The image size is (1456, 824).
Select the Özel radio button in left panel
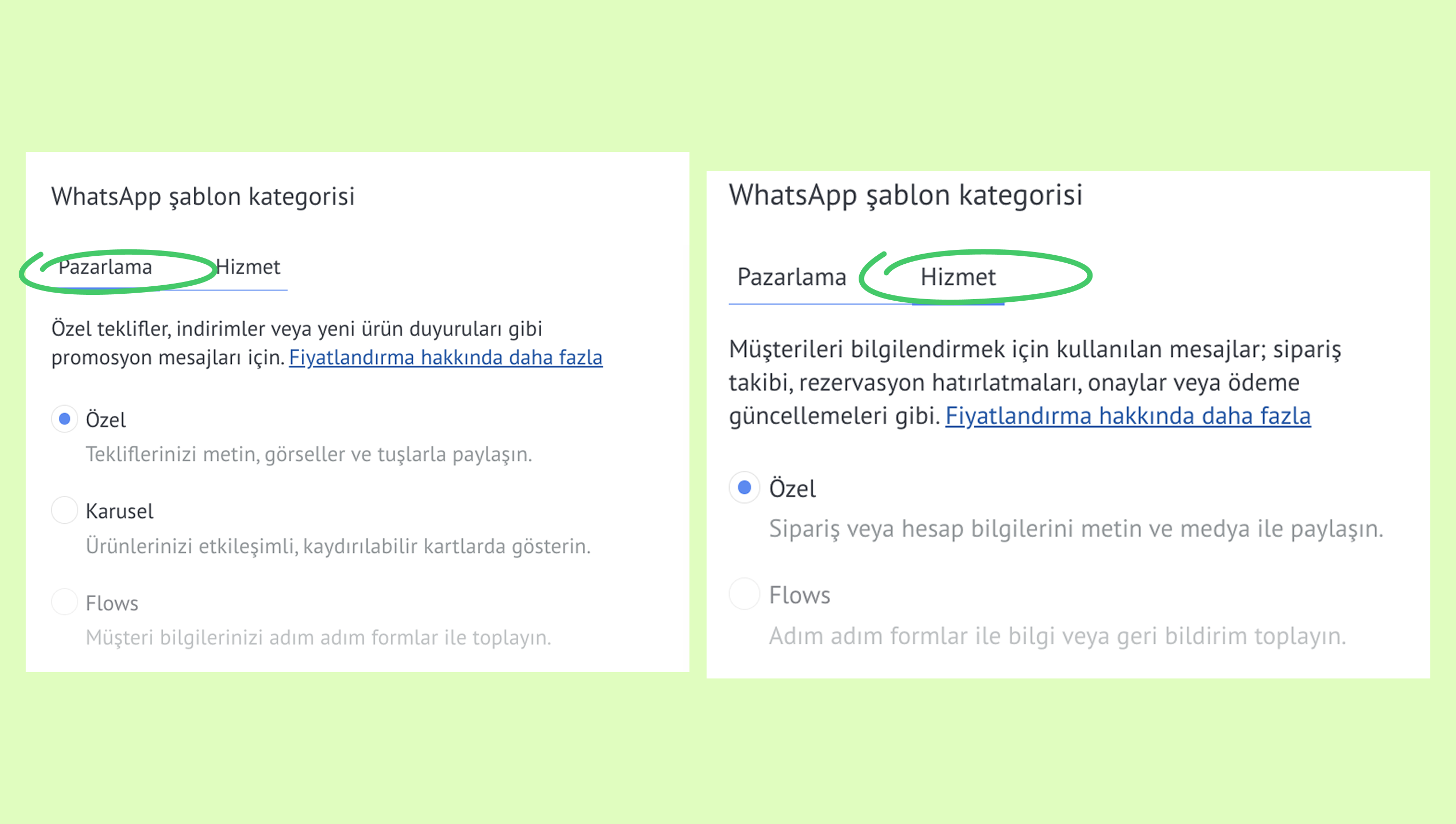(x=65, y=419)
